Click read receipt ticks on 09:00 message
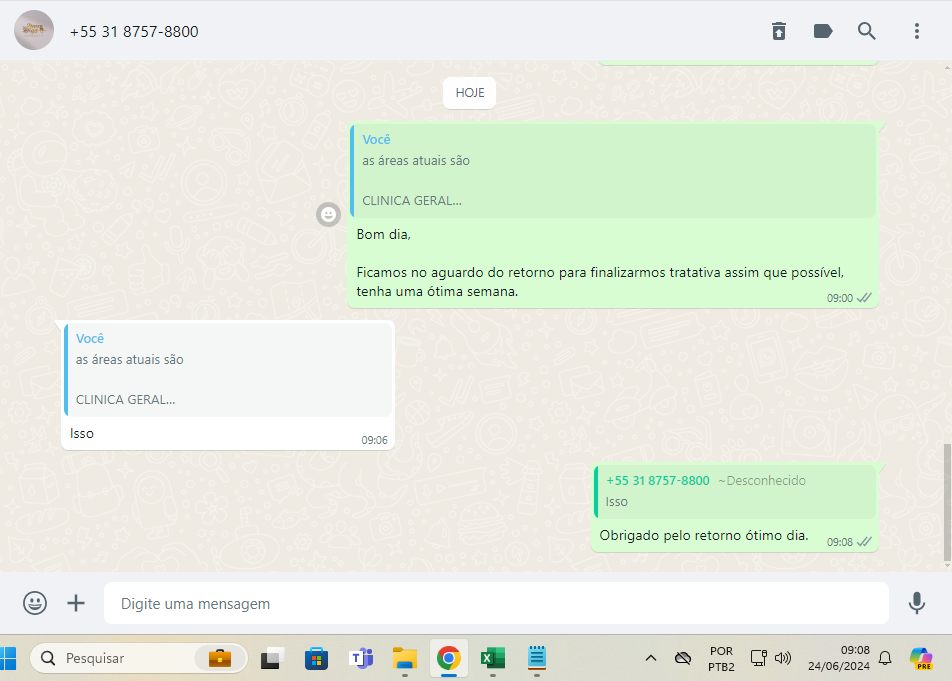 coord(864,297)
